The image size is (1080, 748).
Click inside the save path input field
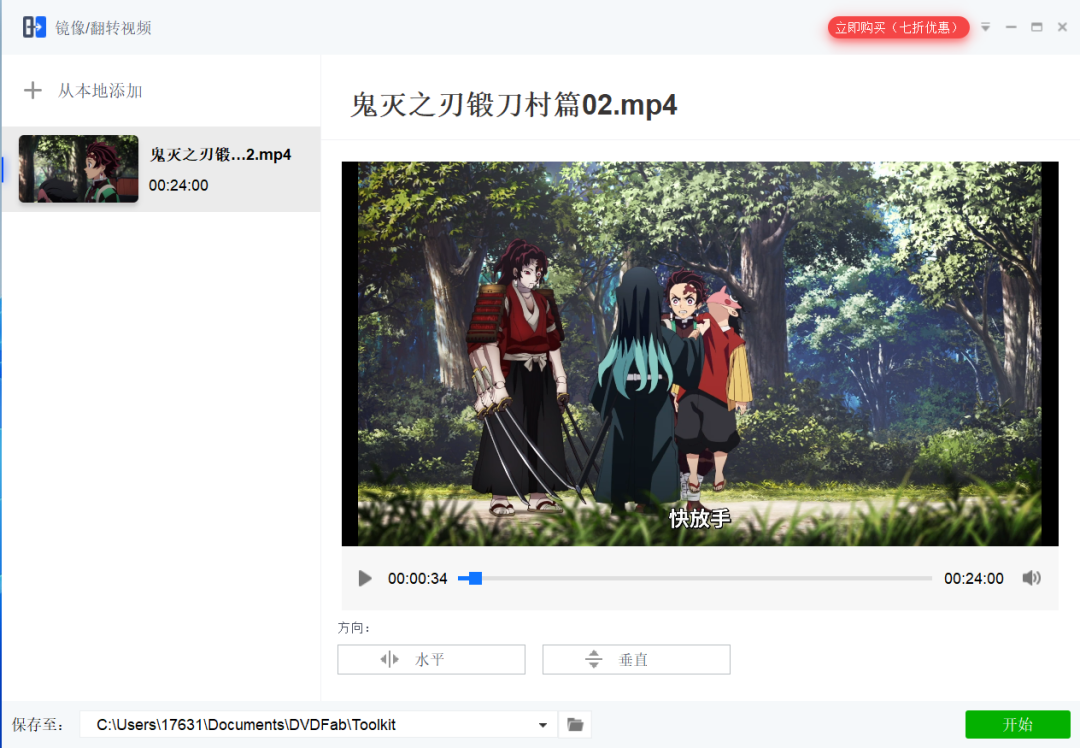pos(300,724)
